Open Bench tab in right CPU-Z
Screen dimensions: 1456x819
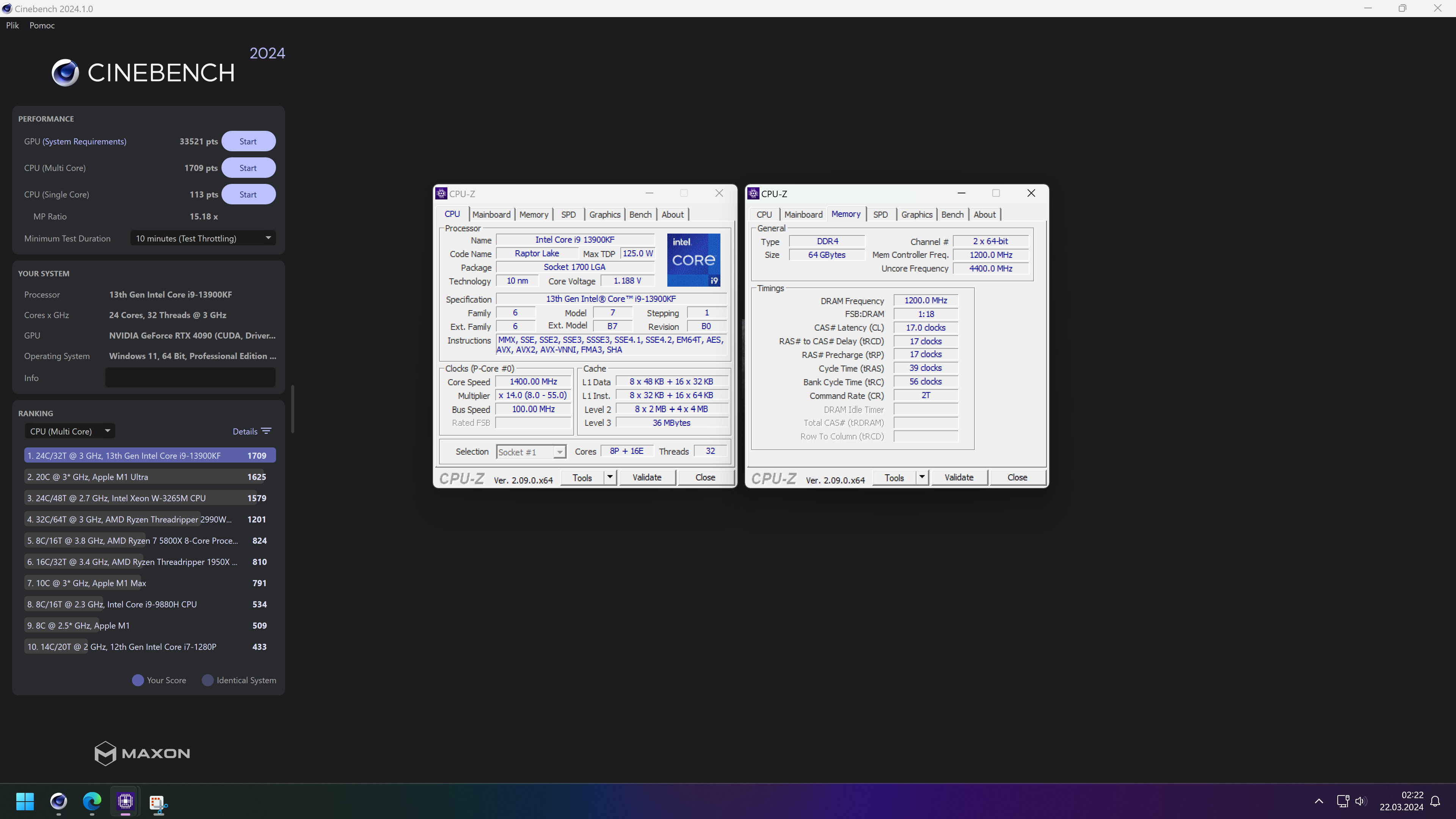coord(952,214)
